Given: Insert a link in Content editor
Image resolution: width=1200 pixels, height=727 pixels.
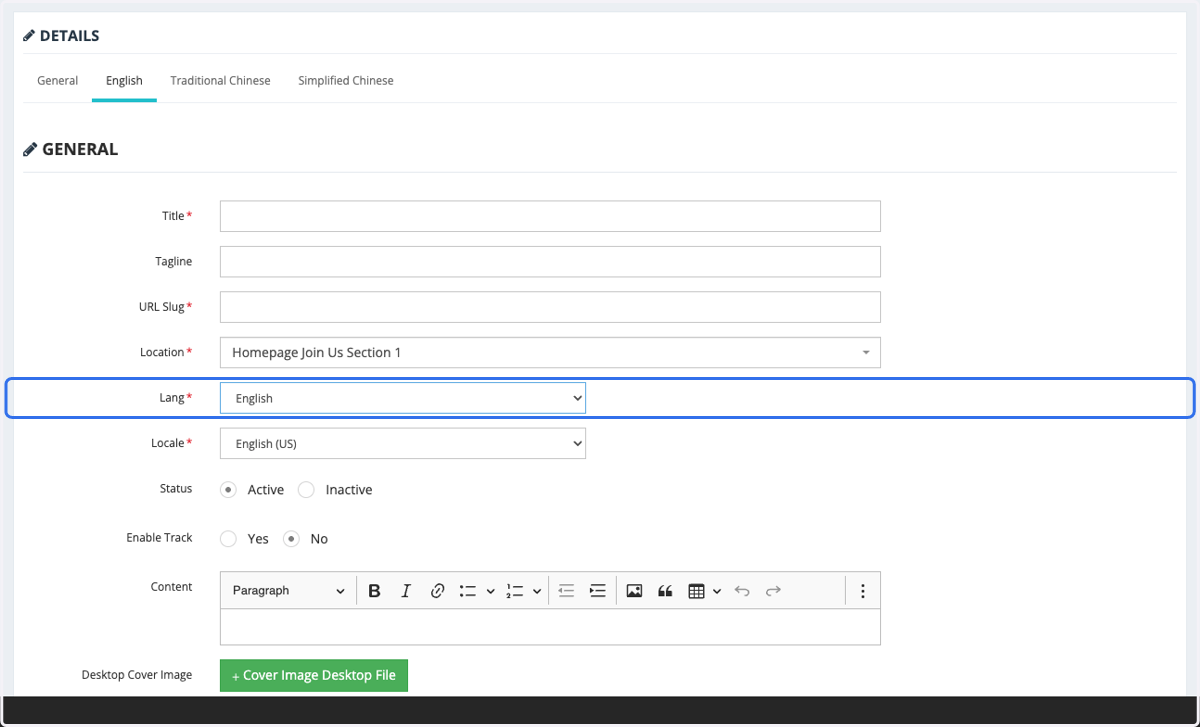Looking at the screenshot, I should (437, 591).
